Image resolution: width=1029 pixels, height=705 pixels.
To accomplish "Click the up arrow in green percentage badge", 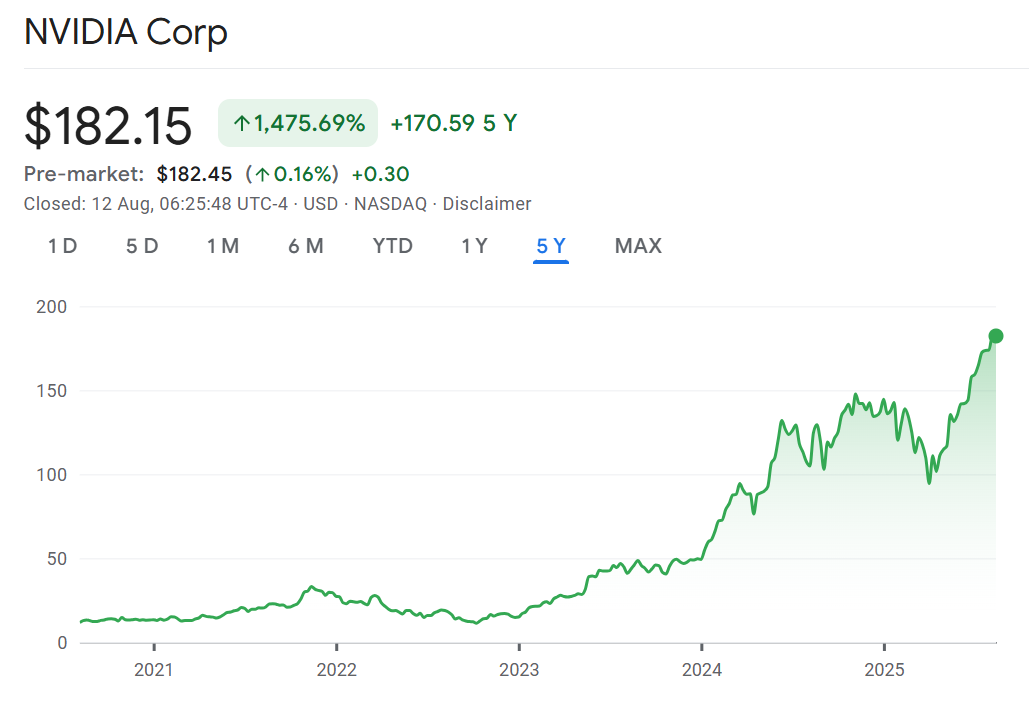I will [x=241, y=124].
